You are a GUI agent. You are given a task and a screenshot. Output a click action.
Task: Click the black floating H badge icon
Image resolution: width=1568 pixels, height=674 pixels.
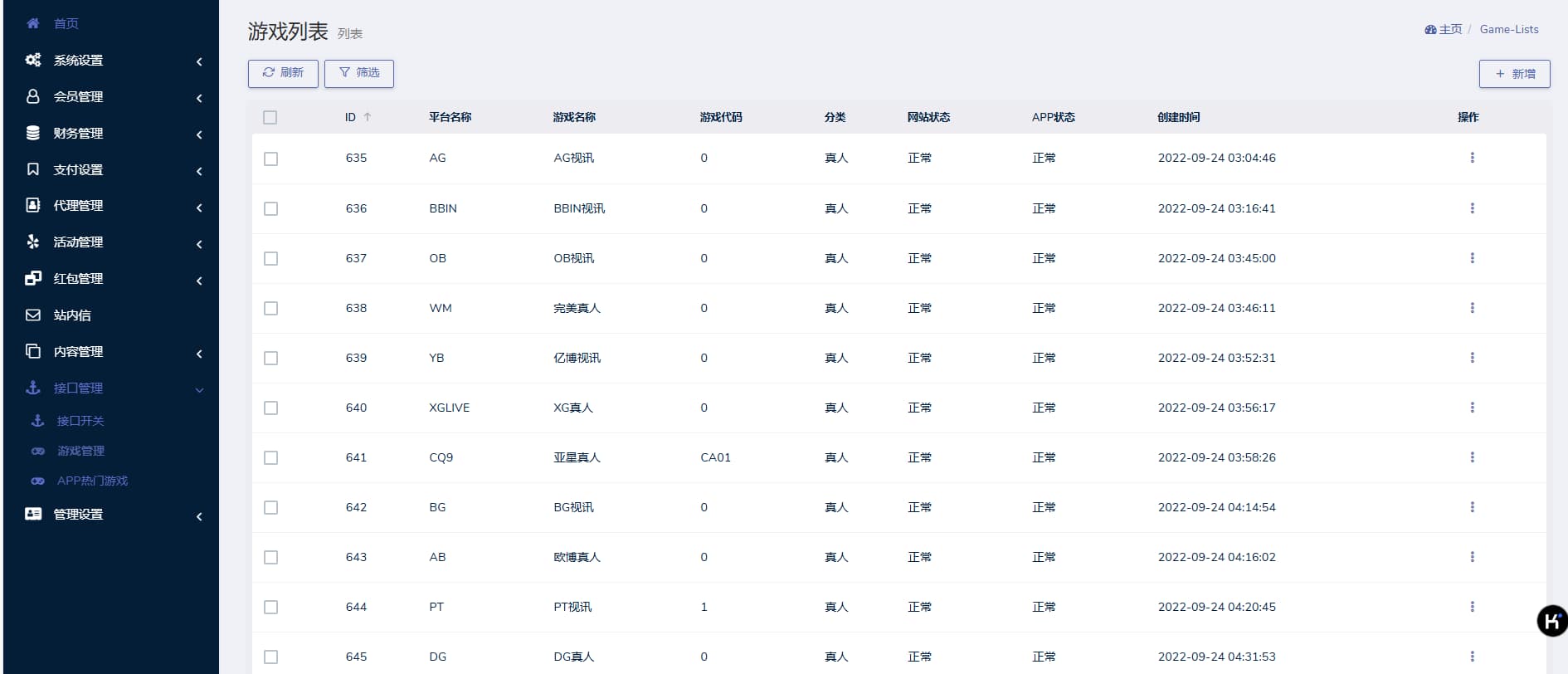coord(1551,621)
